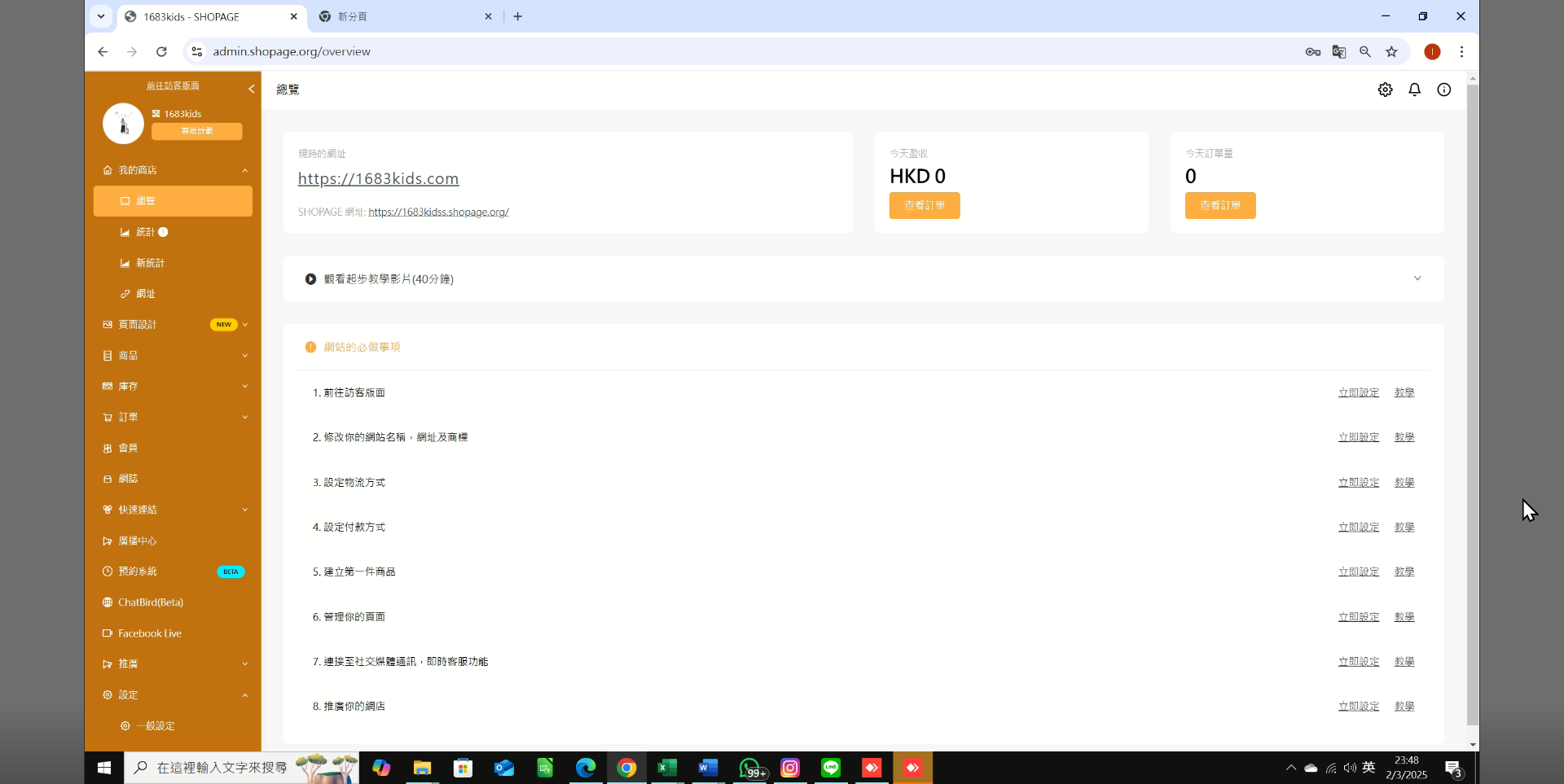Image resolution: width=1564 pixels, height=784 pixels.
Task: Click 立即設定 for 建立第一件商品
Action: [1359, 572]
